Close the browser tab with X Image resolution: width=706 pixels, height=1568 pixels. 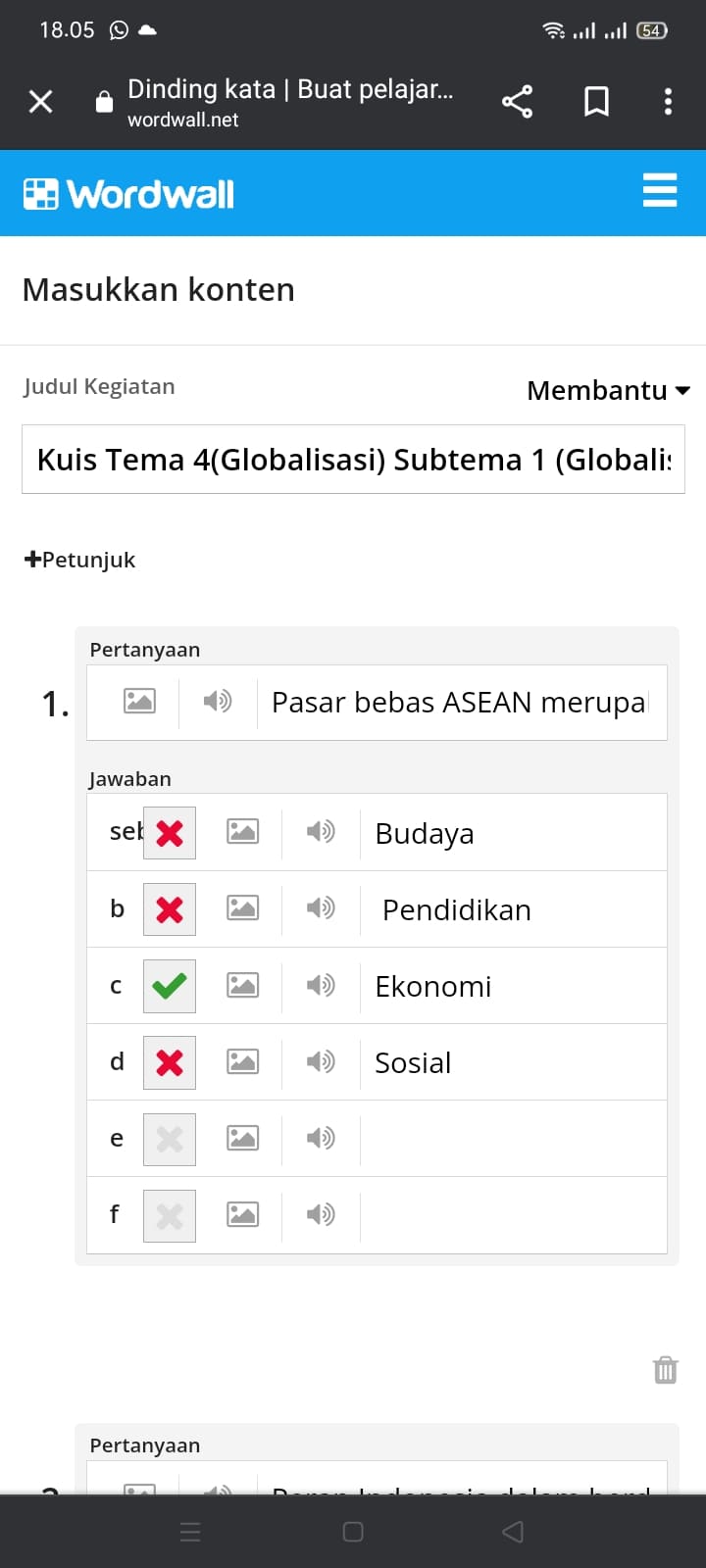[x=40, y=101]
